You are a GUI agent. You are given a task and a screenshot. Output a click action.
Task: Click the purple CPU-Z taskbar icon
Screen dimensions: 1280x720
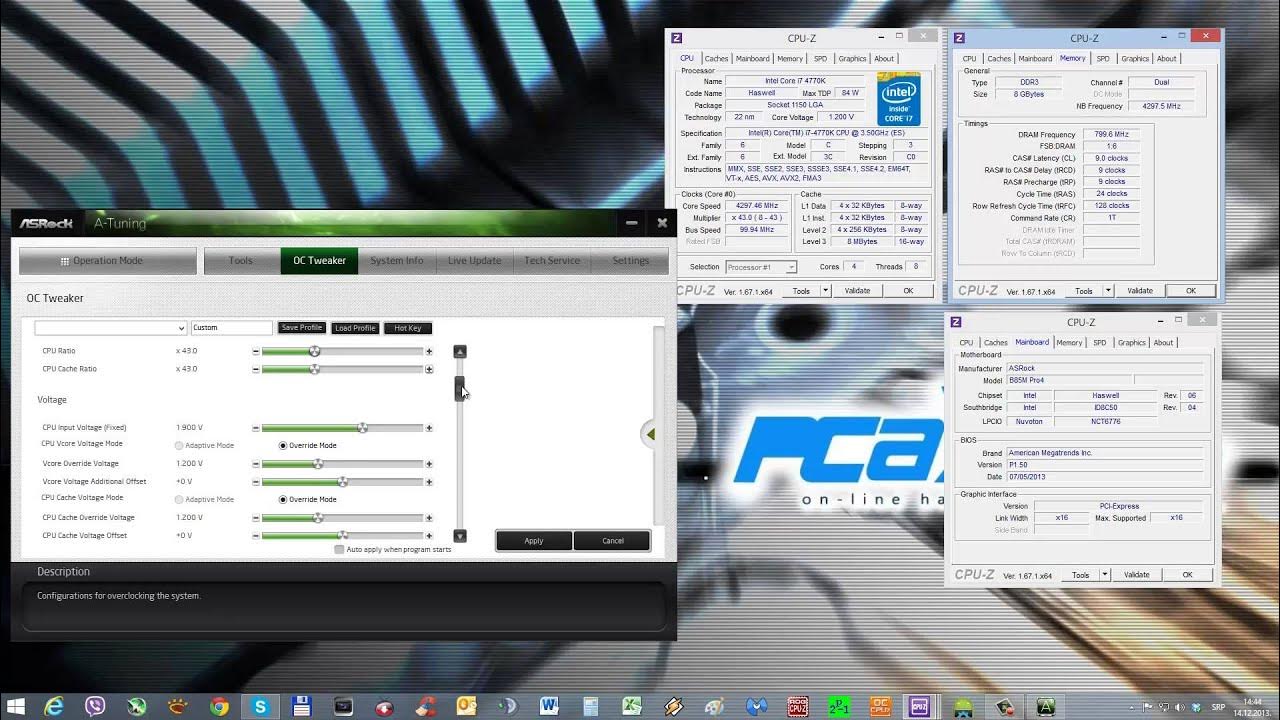click(919, 706)
